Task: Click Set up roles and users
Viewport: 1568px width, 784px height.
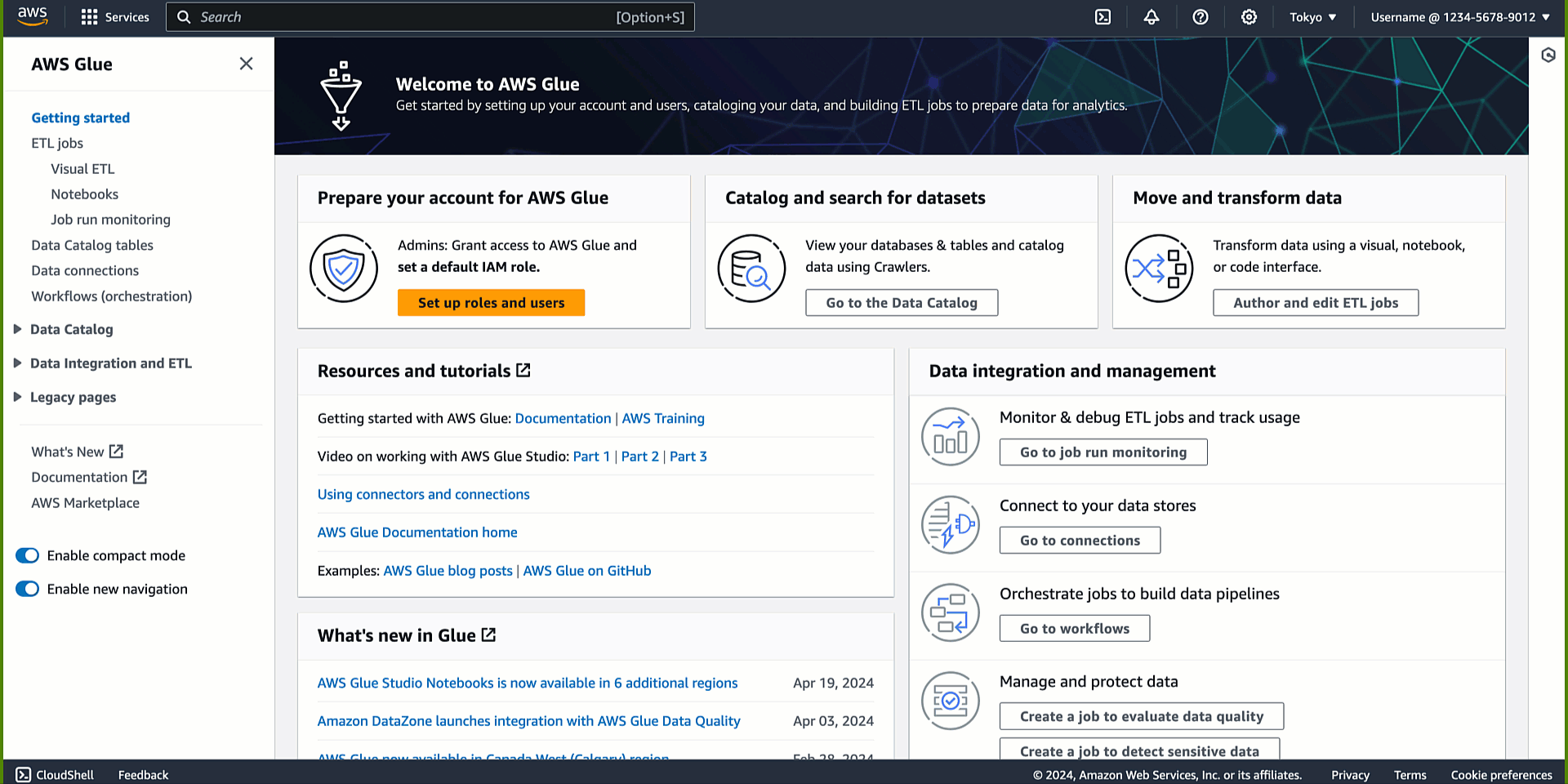Action: 492,303
